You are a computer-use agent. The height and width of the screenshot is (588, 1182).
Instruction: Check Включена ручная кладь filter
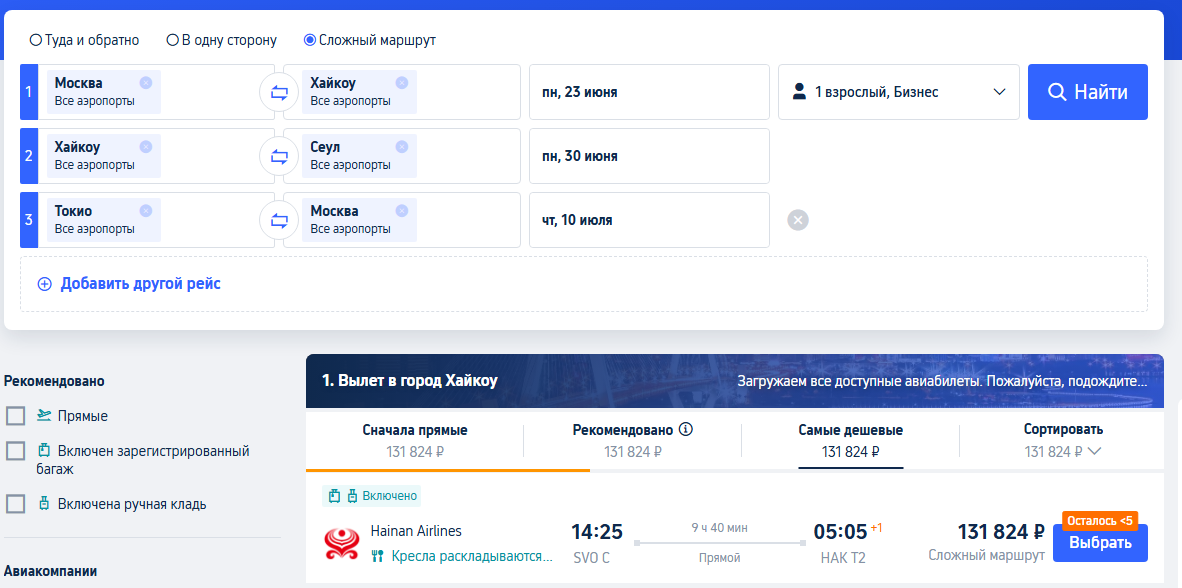(16, 504)
